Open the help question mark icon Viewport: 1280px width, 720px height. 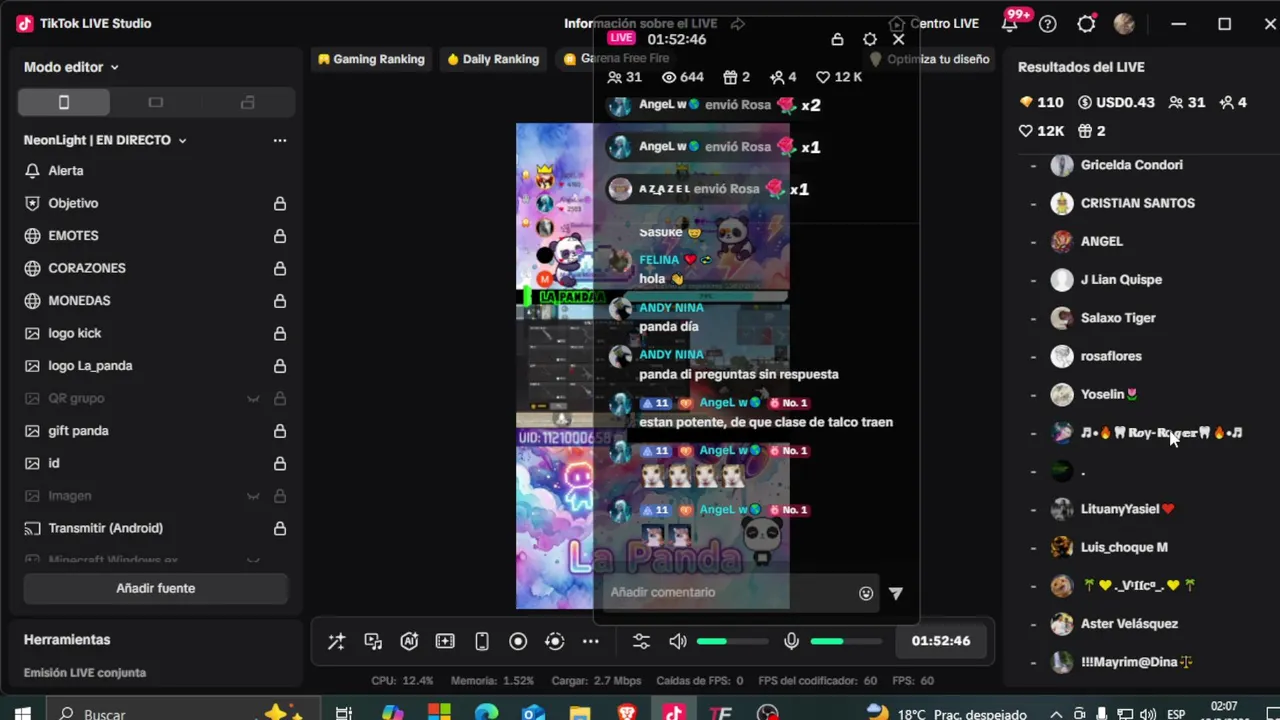[1048, 24]
